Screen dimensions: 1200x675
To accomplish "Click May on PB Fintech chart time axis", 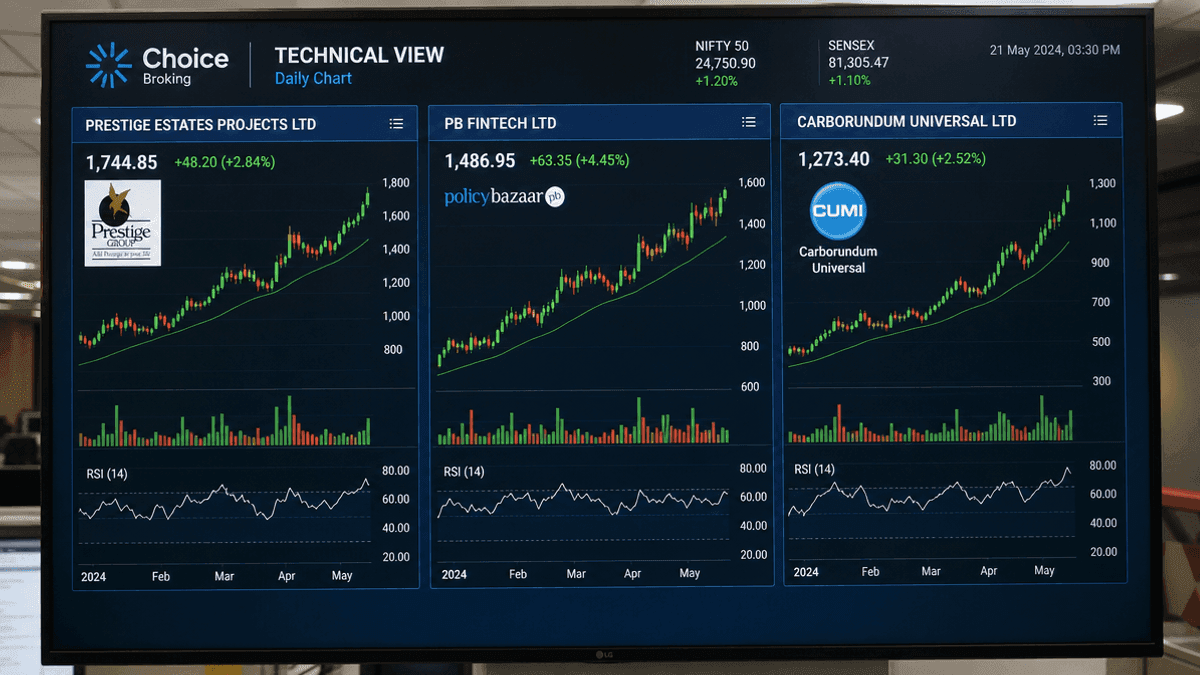I will pyautogui.click(x=690, y=574).
